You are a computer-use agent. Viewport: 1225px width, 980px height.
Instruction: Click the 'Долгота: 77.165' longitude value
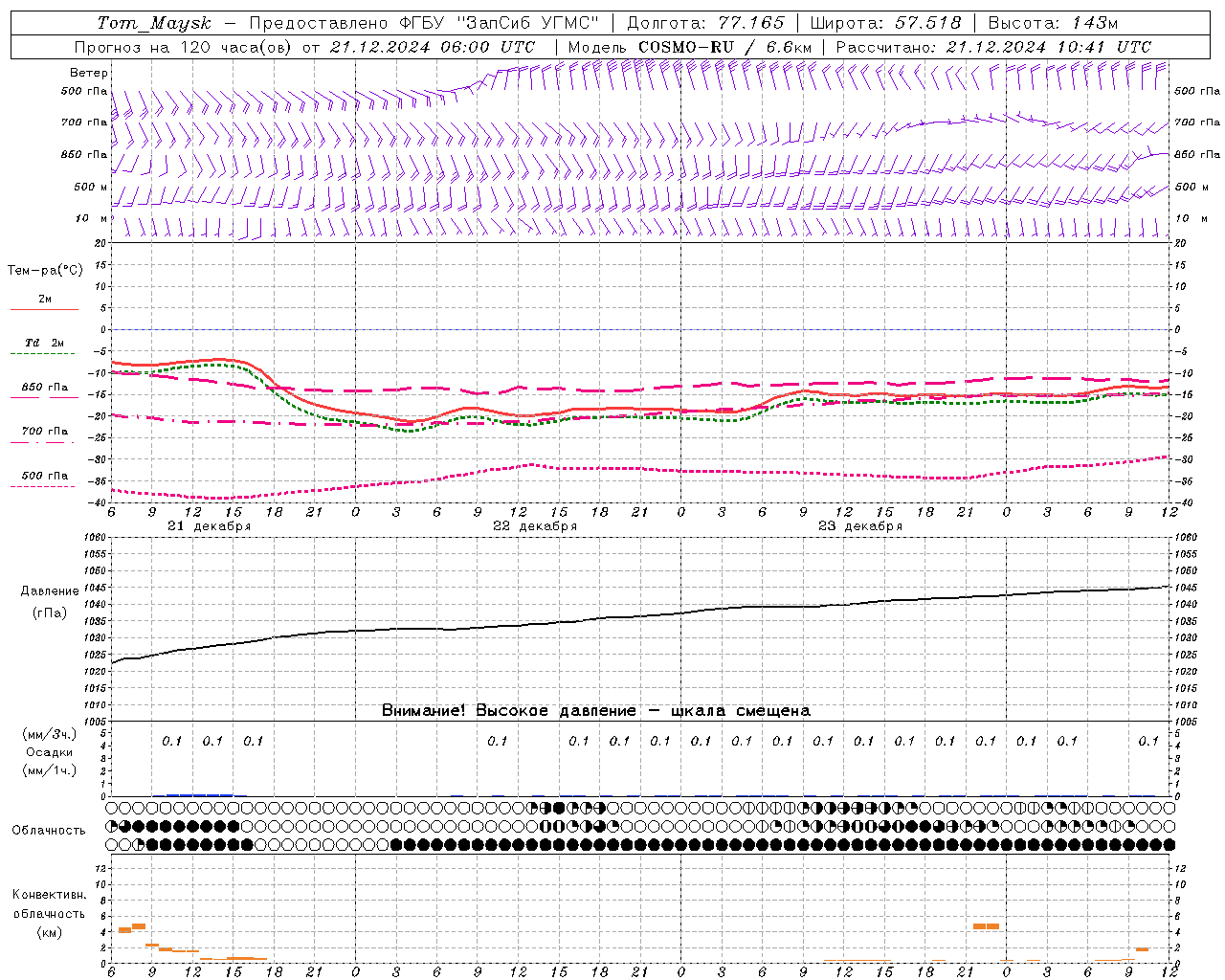coord(705,23)
